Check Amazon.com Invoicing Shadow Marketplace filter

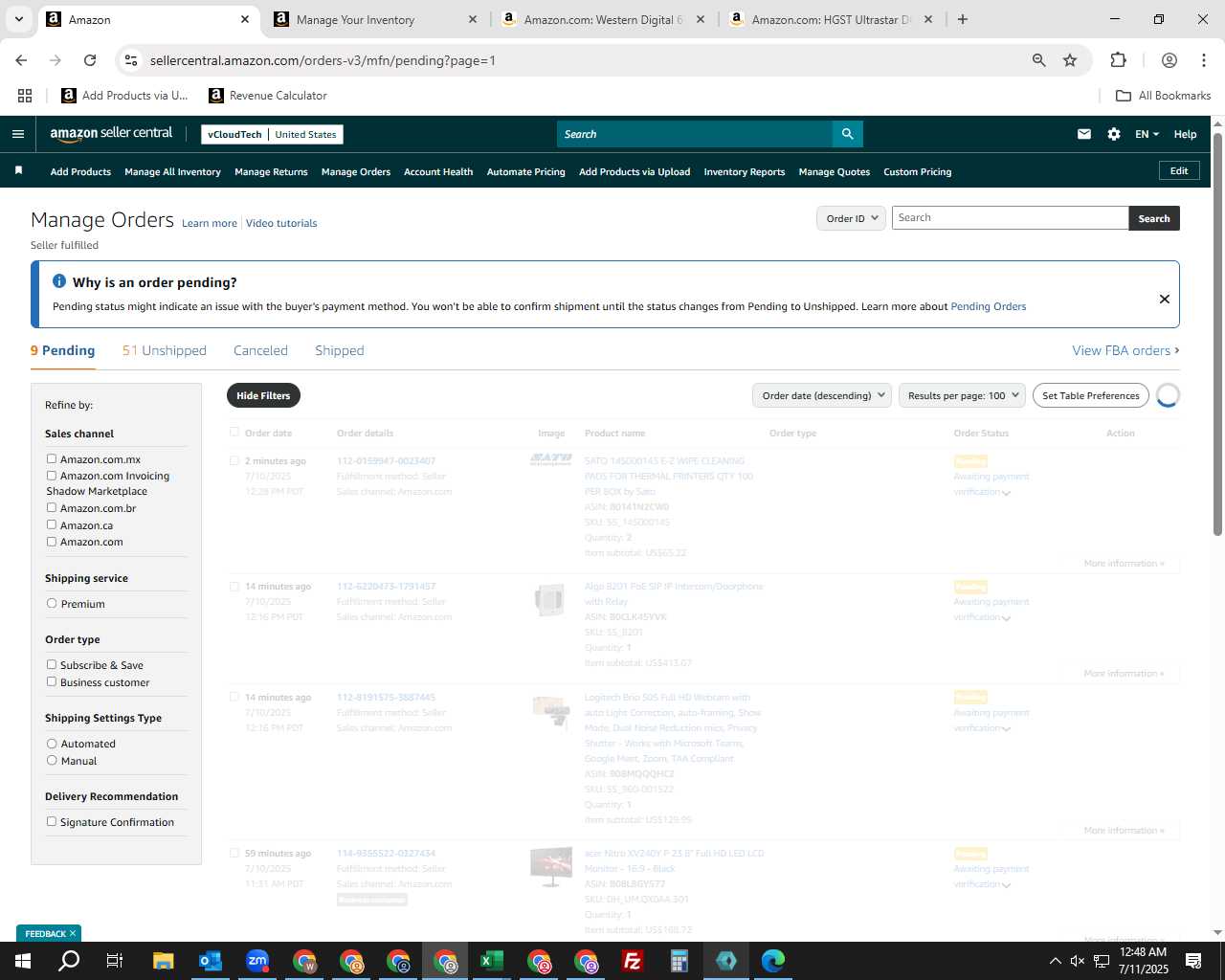[52, 476]
